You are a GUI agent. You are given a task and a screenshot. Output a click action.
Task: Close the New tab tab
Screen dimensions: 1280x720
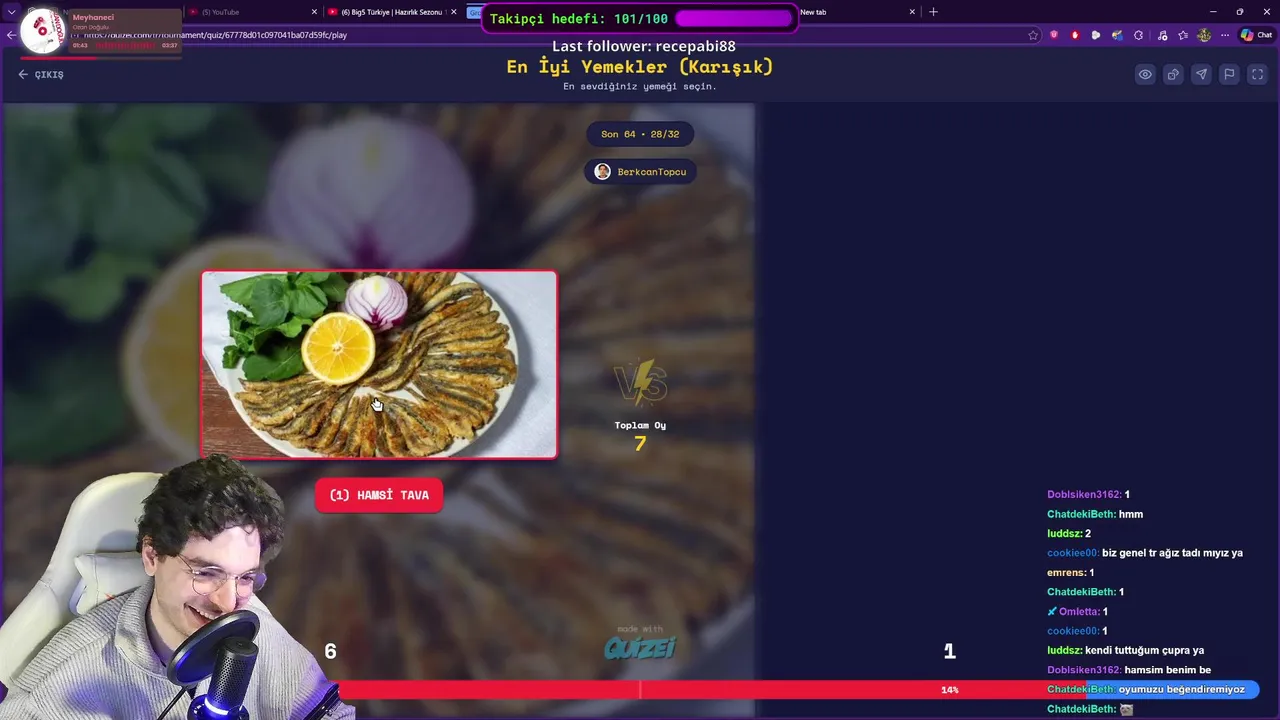pos(912,12)
